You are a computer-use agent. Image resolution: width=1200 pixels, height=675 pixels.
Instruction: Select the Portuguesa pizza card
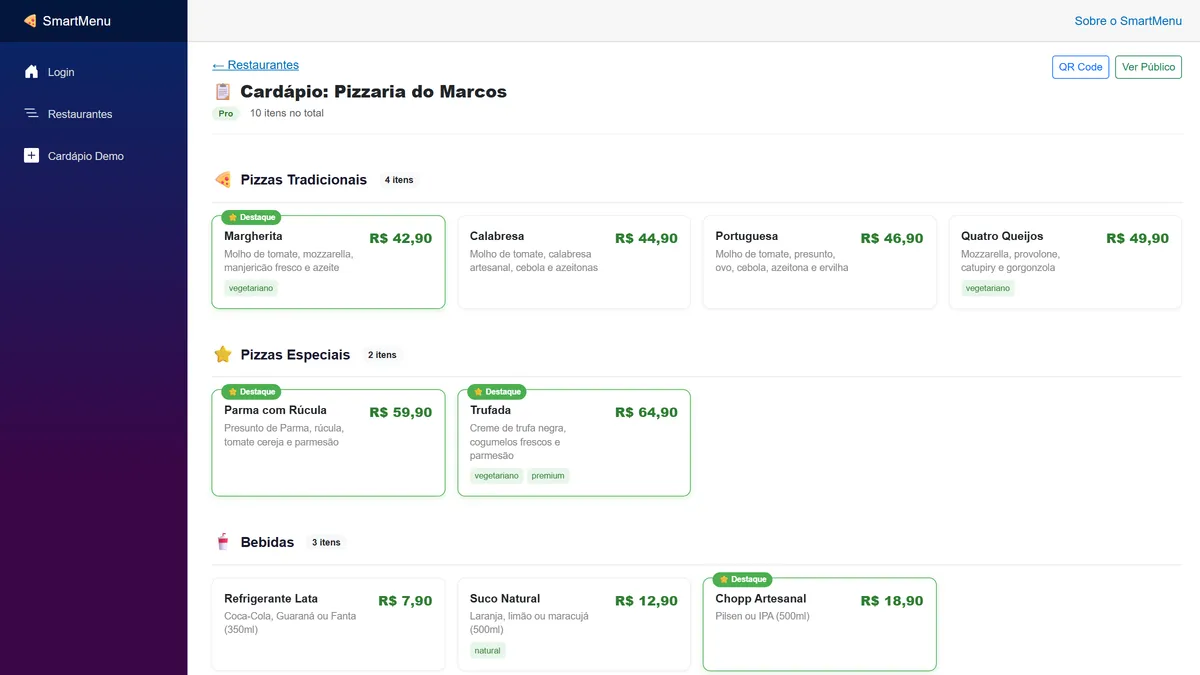[820, 262]
